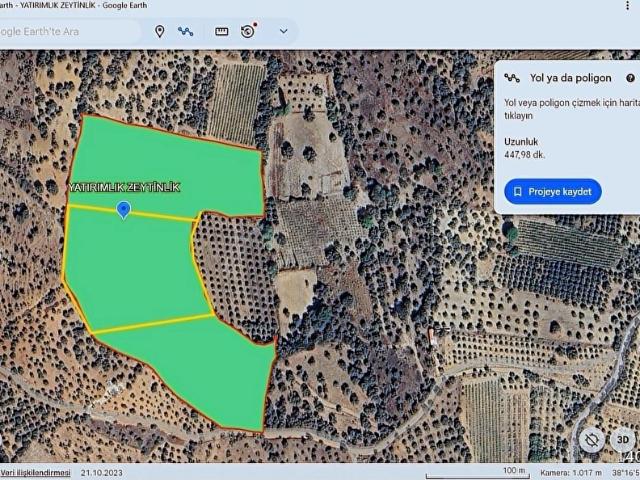640x480 pixels.
Task: Click the blue placemark pin on map
Action: (x=123, y=209)
